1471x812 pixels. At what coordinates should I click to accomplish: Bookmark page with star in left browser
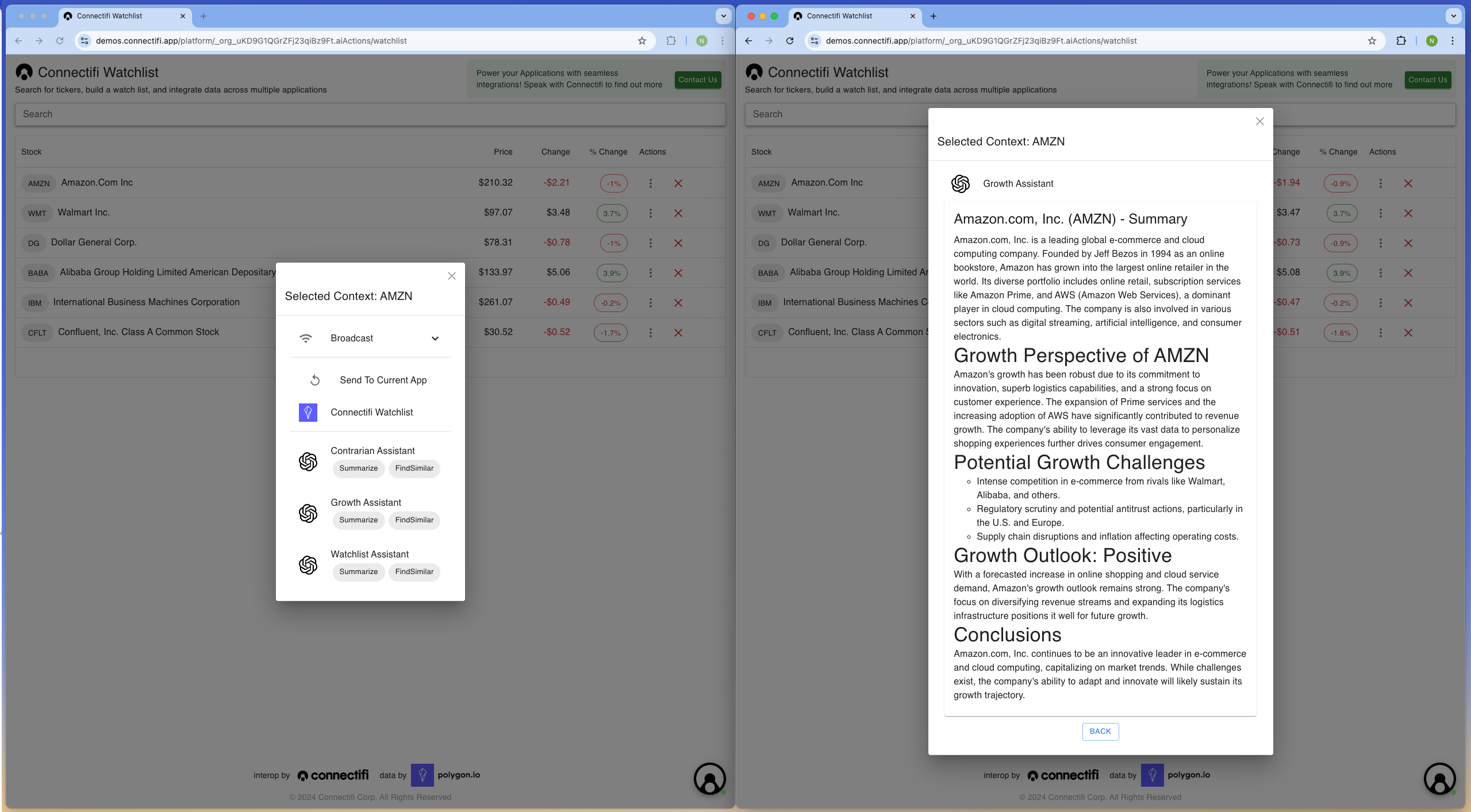(642, 41)
